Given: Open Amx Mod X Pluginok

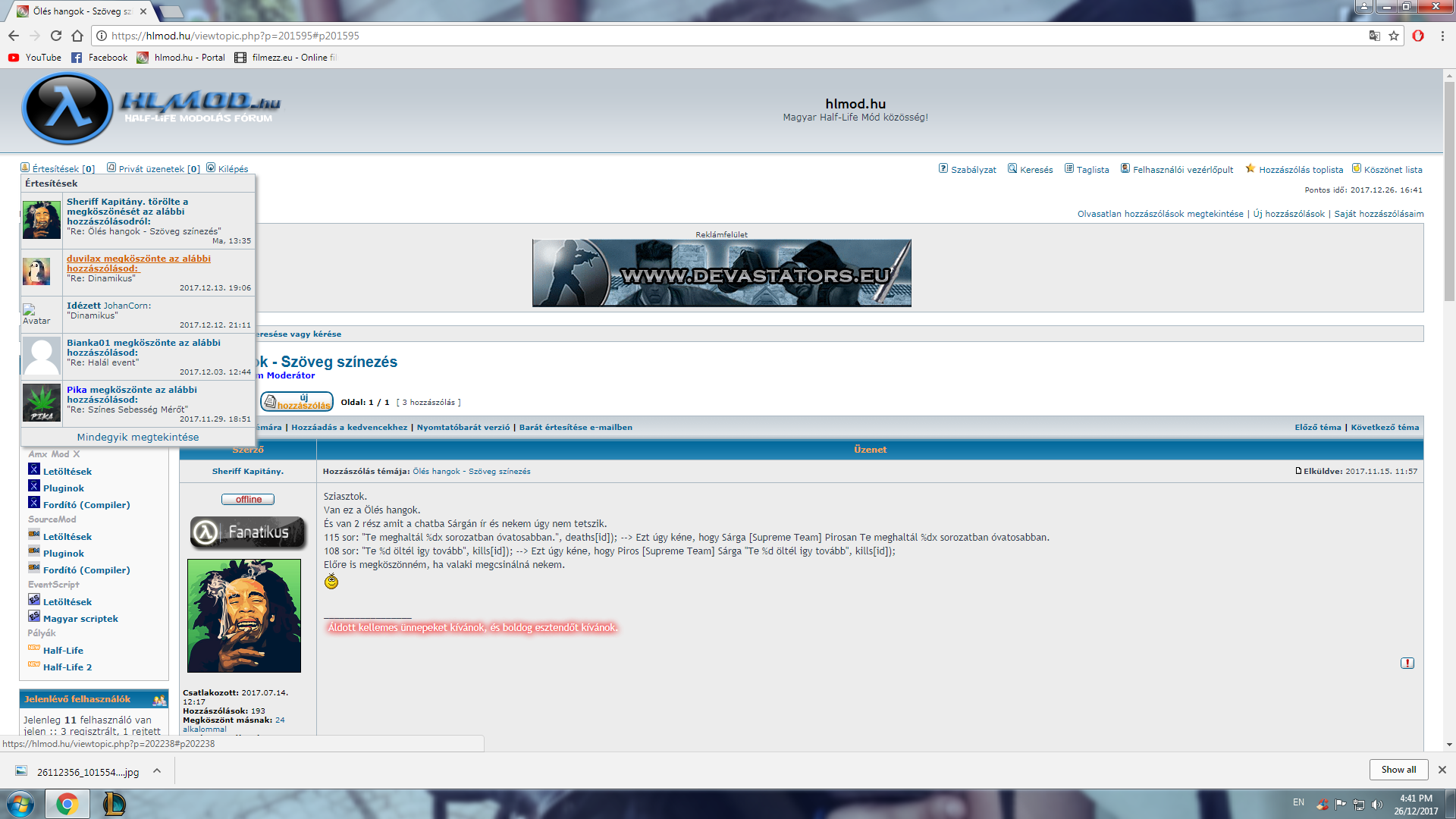Looking at the screenshot, I should 64,488.
